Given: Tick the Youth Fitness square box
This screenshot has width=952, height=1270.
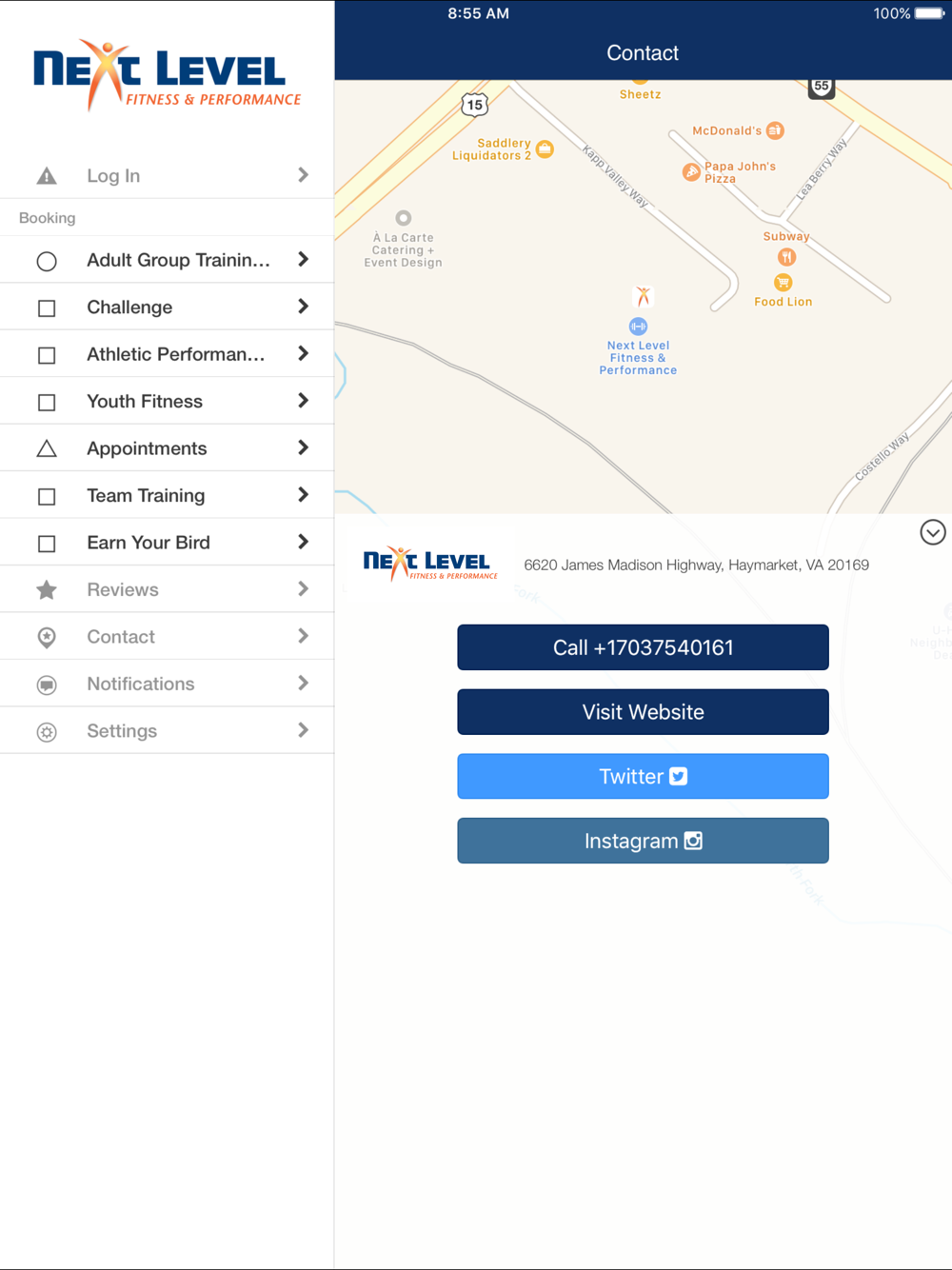Looking at the screenshot, I should [46, 403].
